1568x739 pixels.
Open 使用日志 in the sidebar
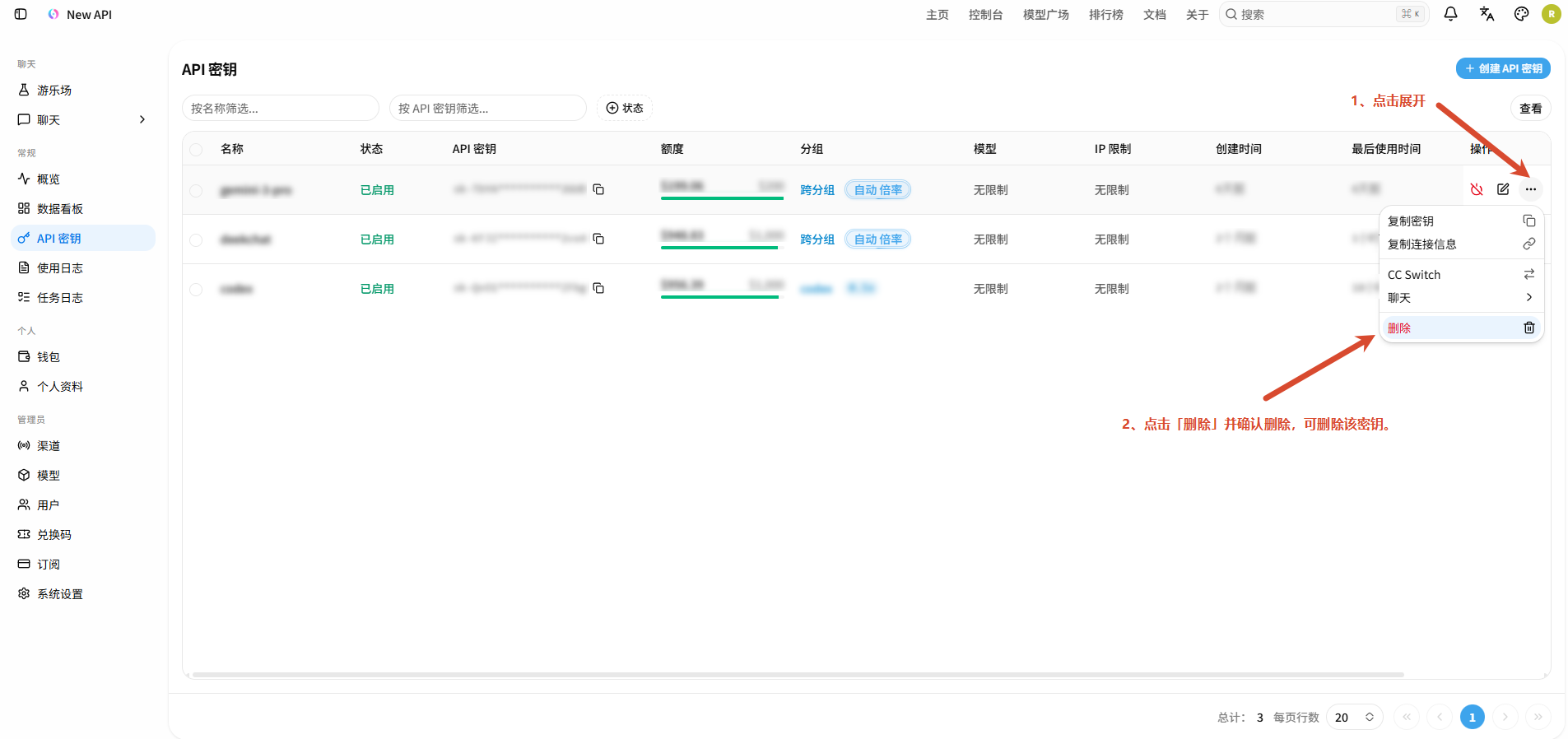pyautogui.click(x=82, y=268)
